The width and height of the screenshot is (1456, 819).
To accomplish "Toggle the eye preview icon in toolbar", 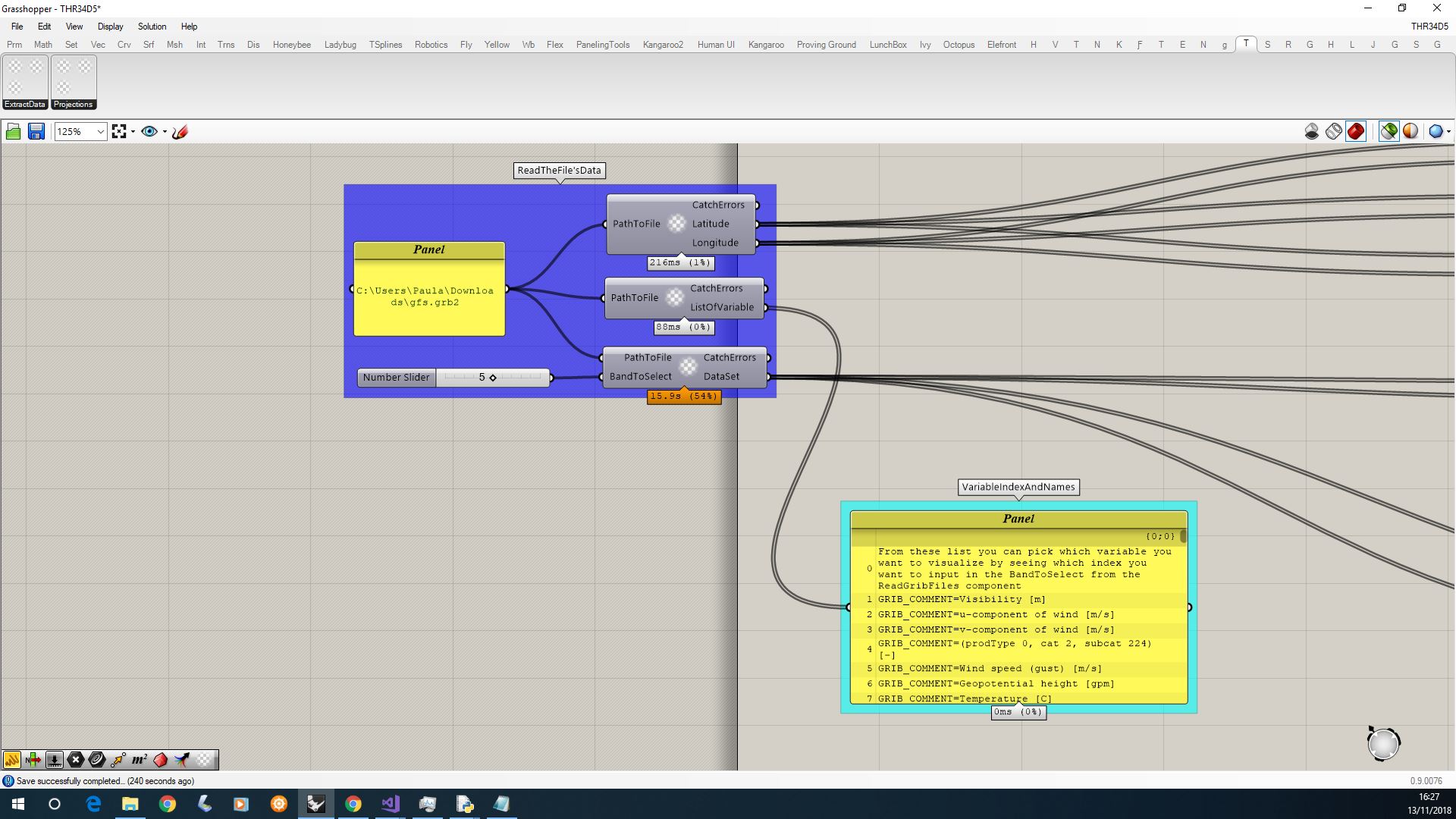I will pyautogui.click(x=149, y=131).
